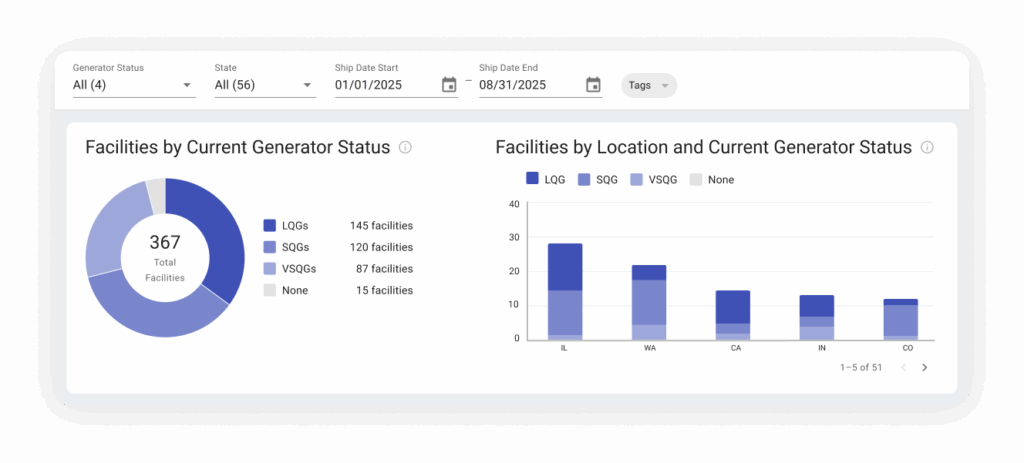The width and height of the screenshot is (1024, 463).
Task: Go to next page of states
Action: [x=924, y=368]
